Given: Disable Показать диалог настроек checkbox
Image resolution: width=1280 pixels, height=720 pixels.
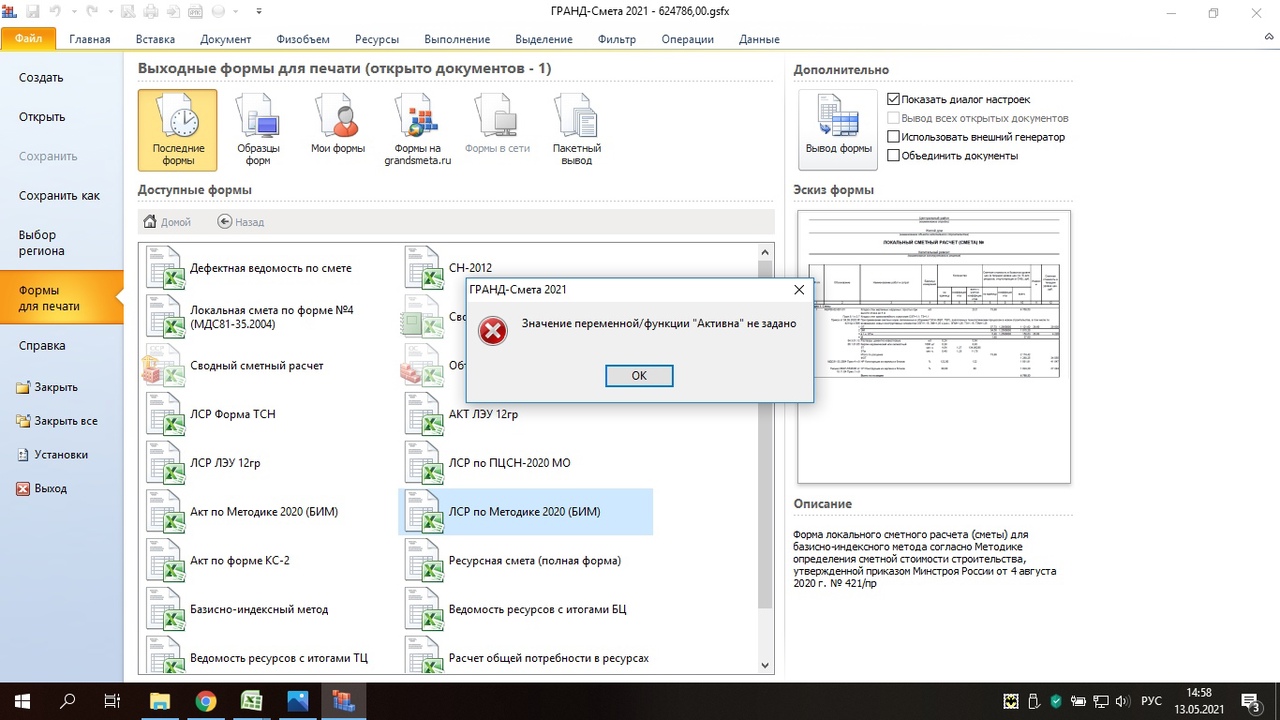Looking at the screenshot, I should (894, 99).
